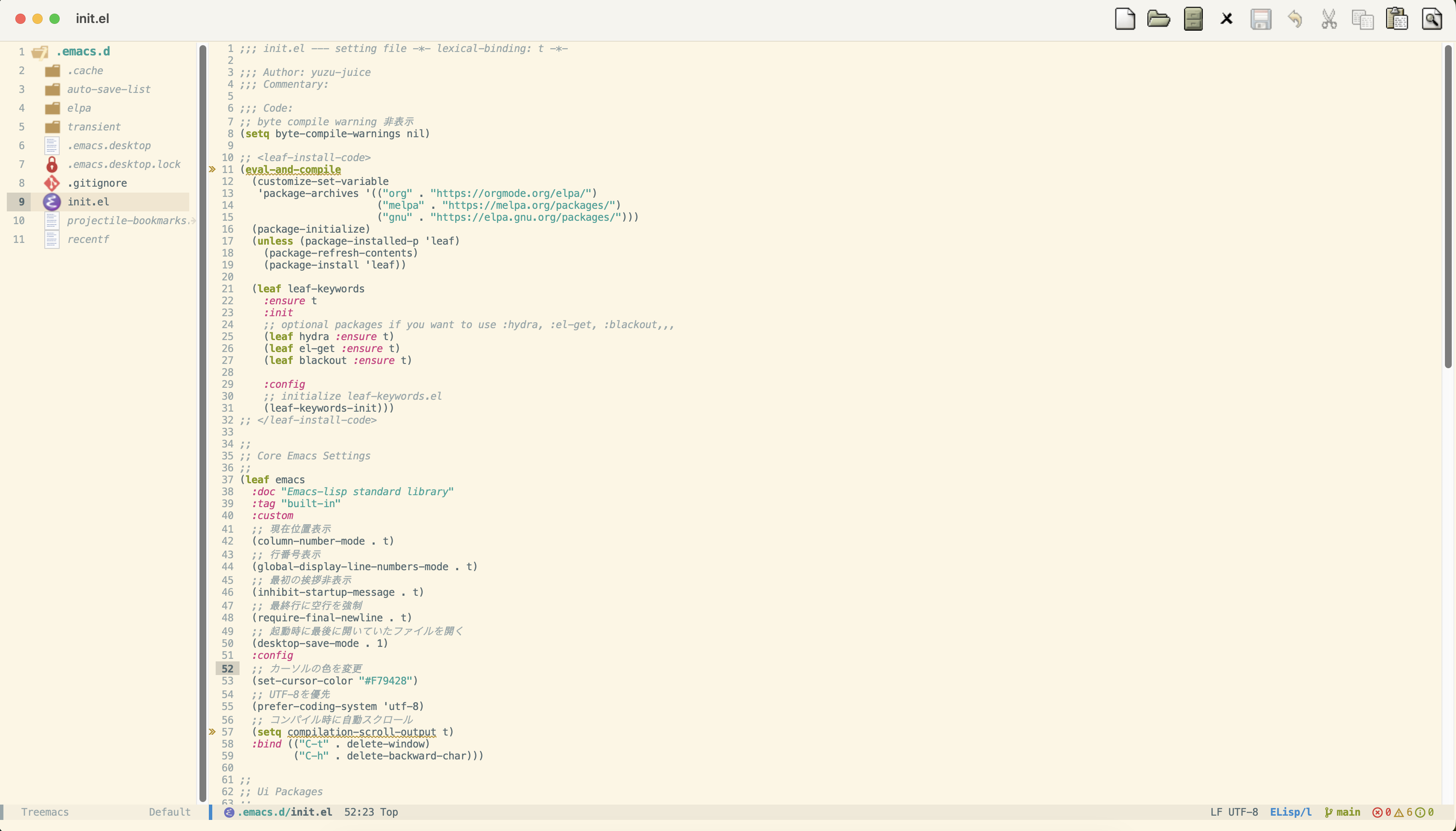Click the Paste clipboard toolbar icon

1397,19
